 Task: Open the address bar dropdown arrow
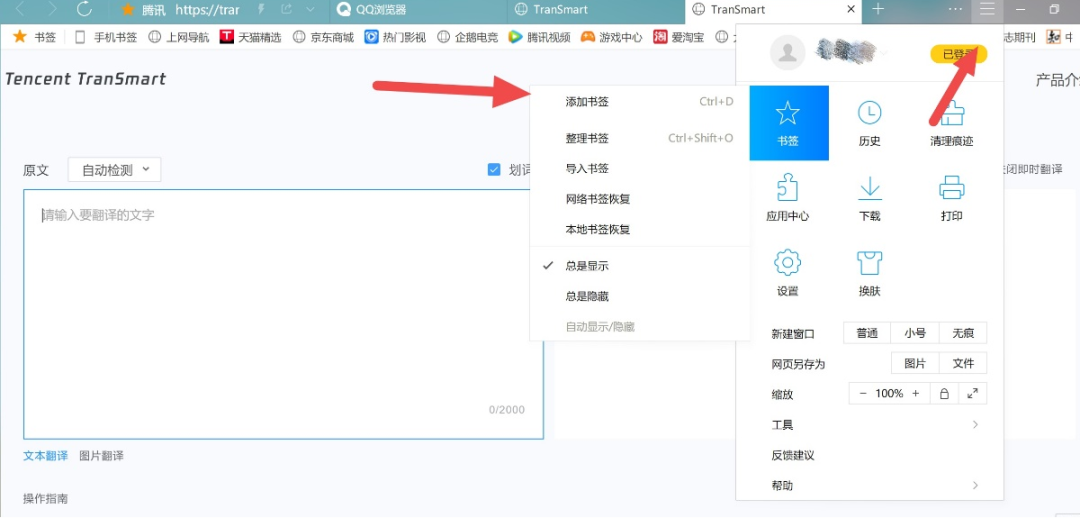(x=310, y=10)
